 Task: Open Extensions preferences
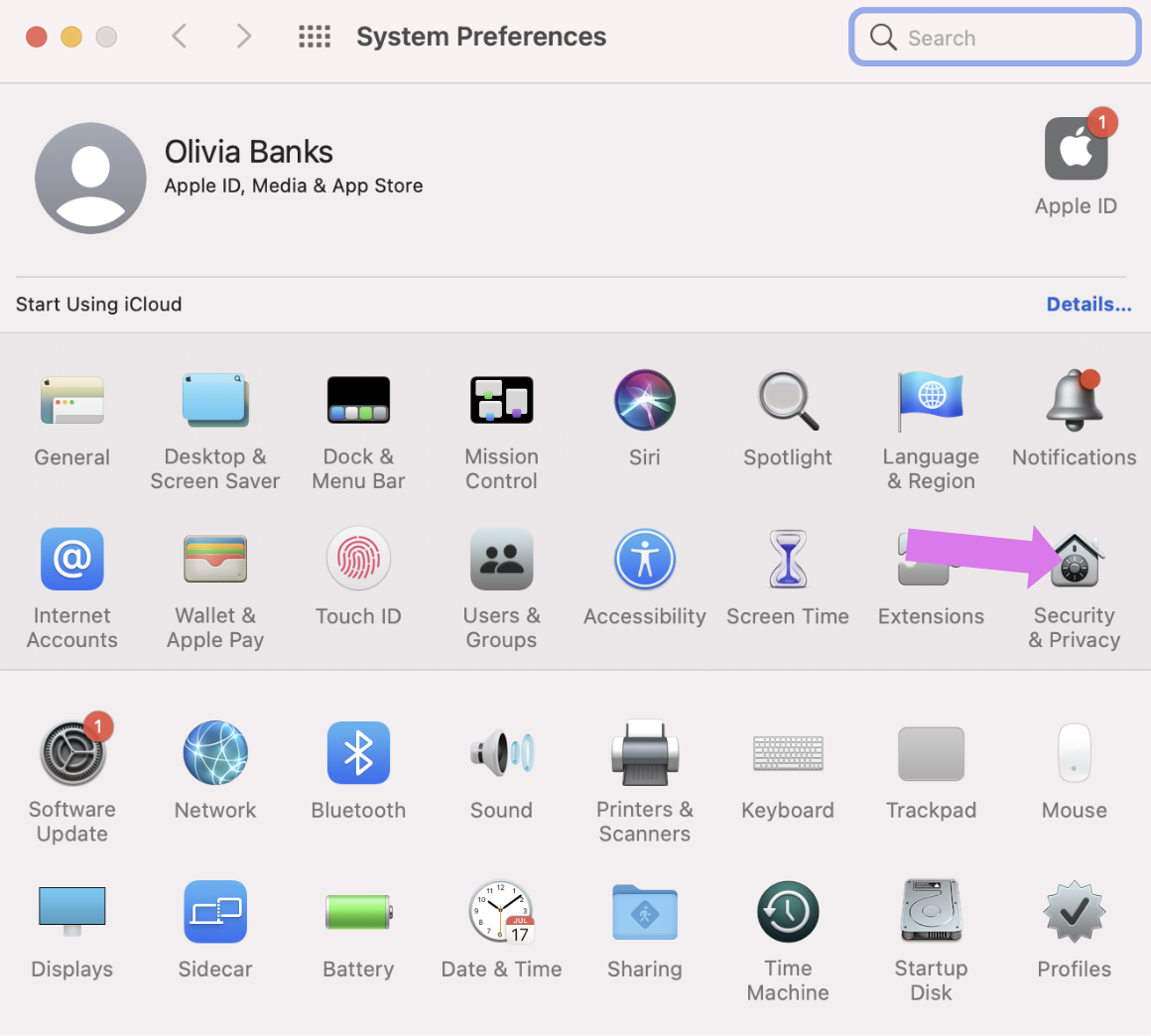pos(931,559)
